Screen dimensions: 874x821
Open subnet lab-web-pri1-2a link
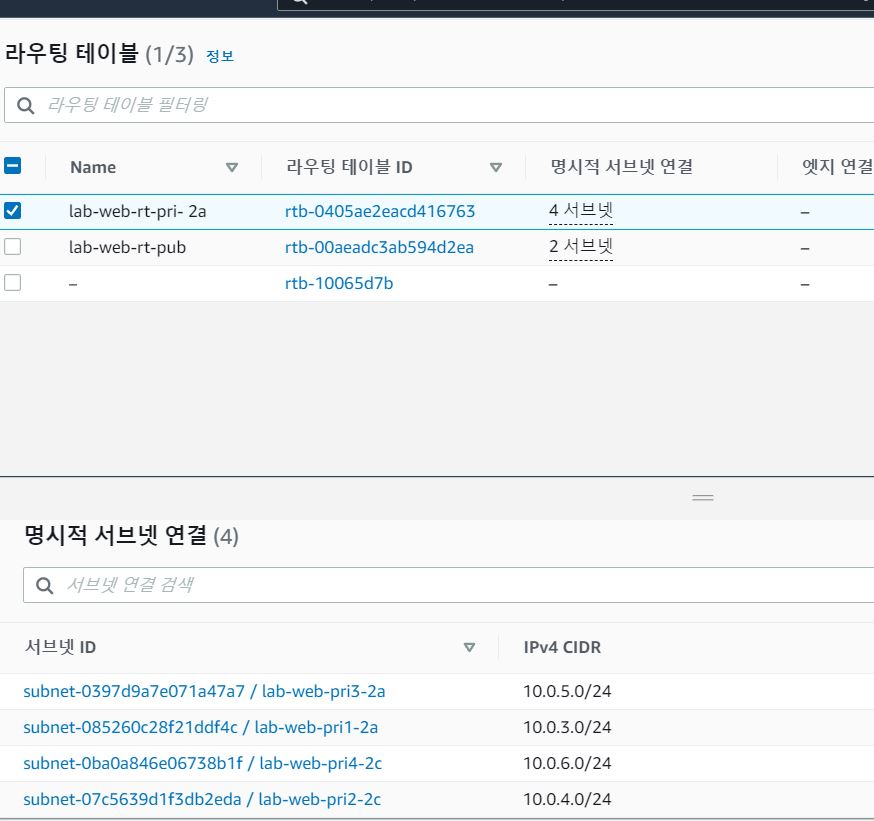click(201, 727)
